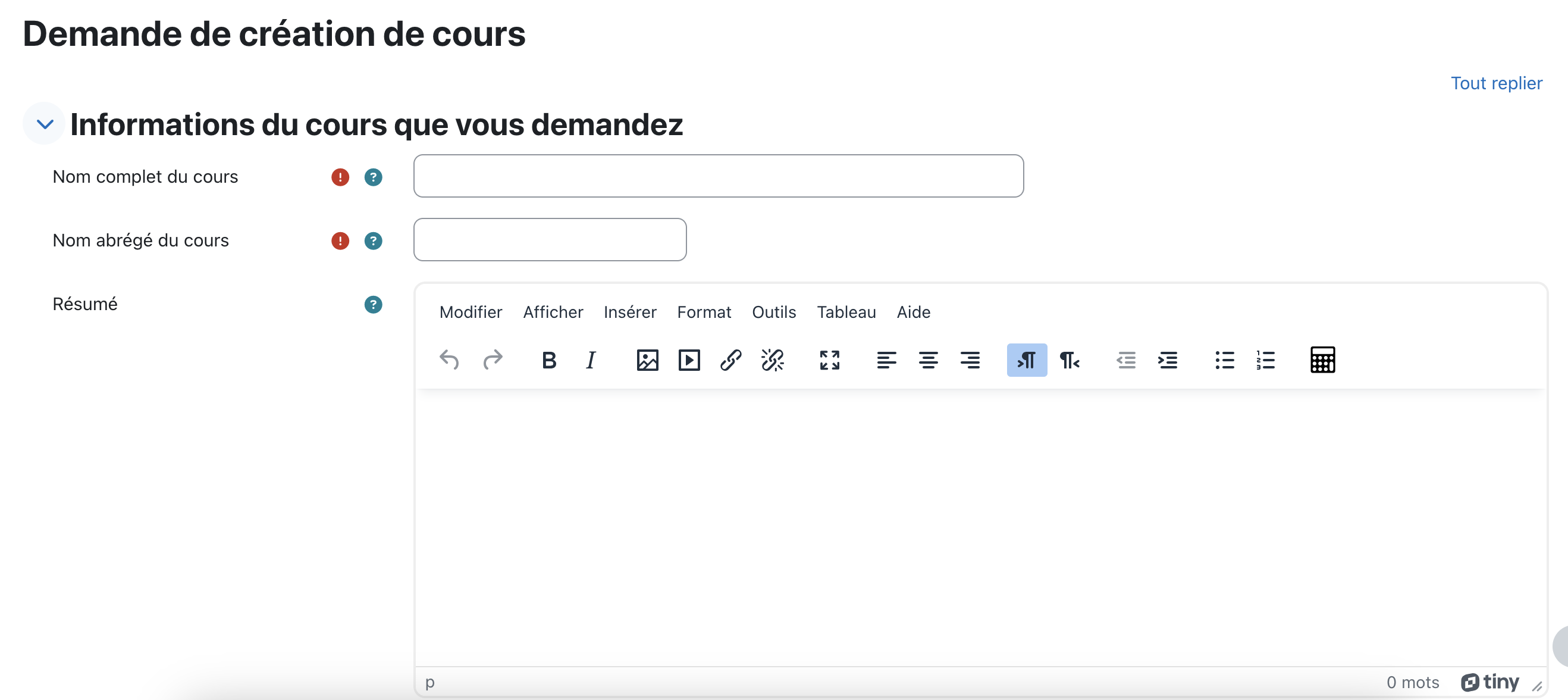Click the p element path indicator

pyautogui.click(x=429, y=682)
